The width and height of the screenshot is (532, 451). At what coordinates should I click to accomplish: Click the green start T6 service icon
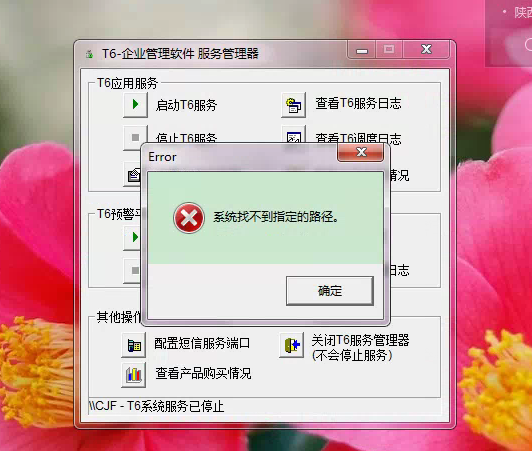pos(135,105)
